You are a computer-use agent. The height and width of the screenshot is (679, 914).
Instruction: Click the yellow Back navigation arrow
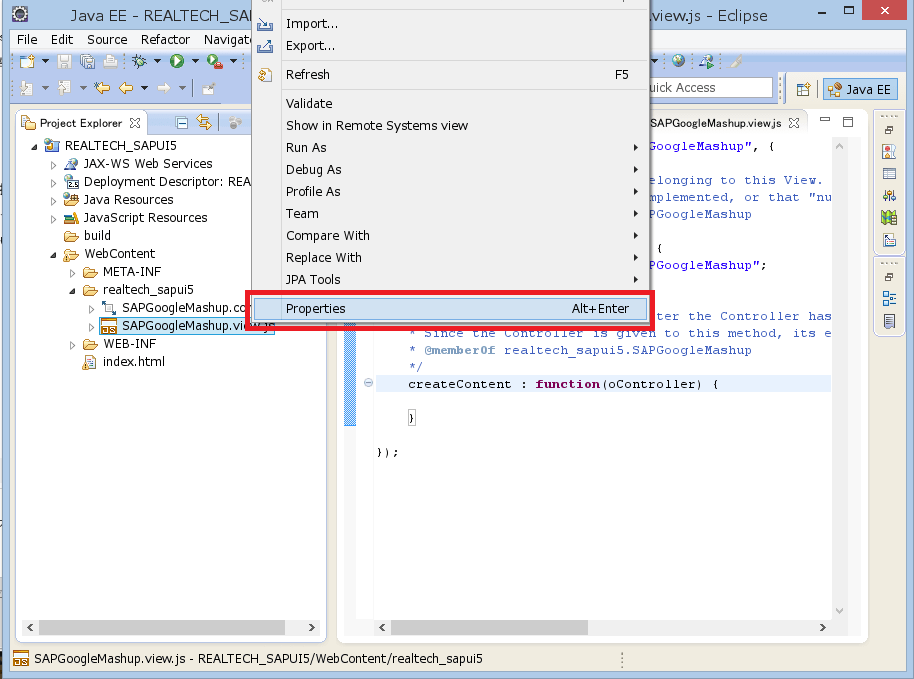coord(126,88)
